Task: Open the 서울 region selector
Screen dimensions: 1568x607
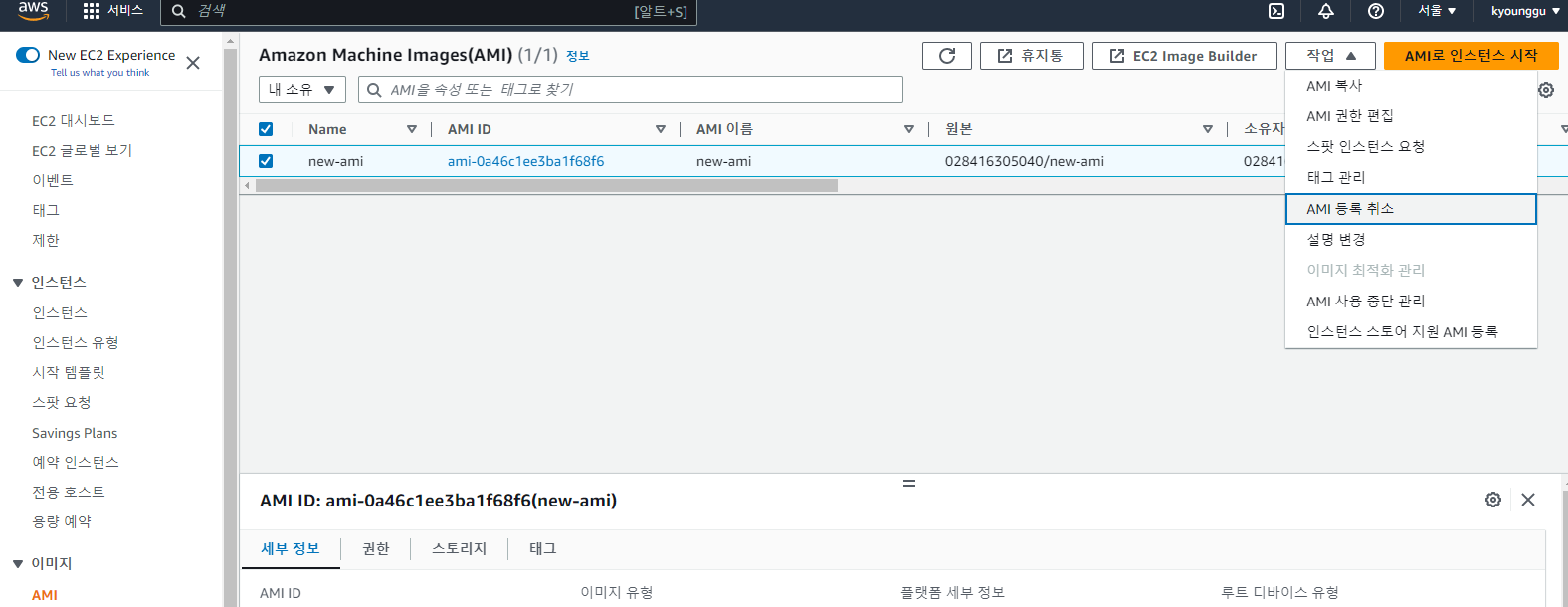Action: point(1437,11)
